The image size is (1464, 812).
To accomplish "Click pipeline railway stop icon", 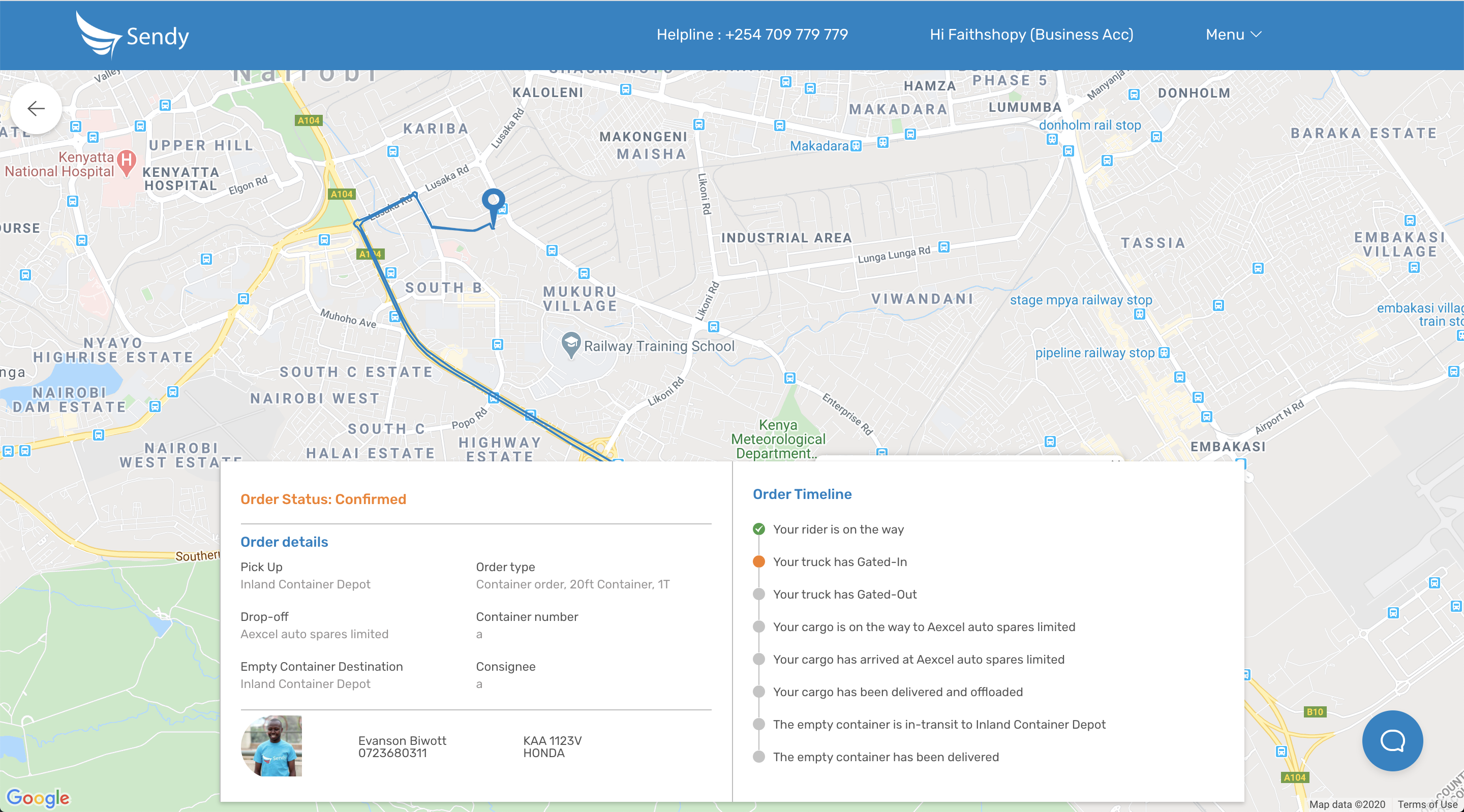I will 1164,352.
